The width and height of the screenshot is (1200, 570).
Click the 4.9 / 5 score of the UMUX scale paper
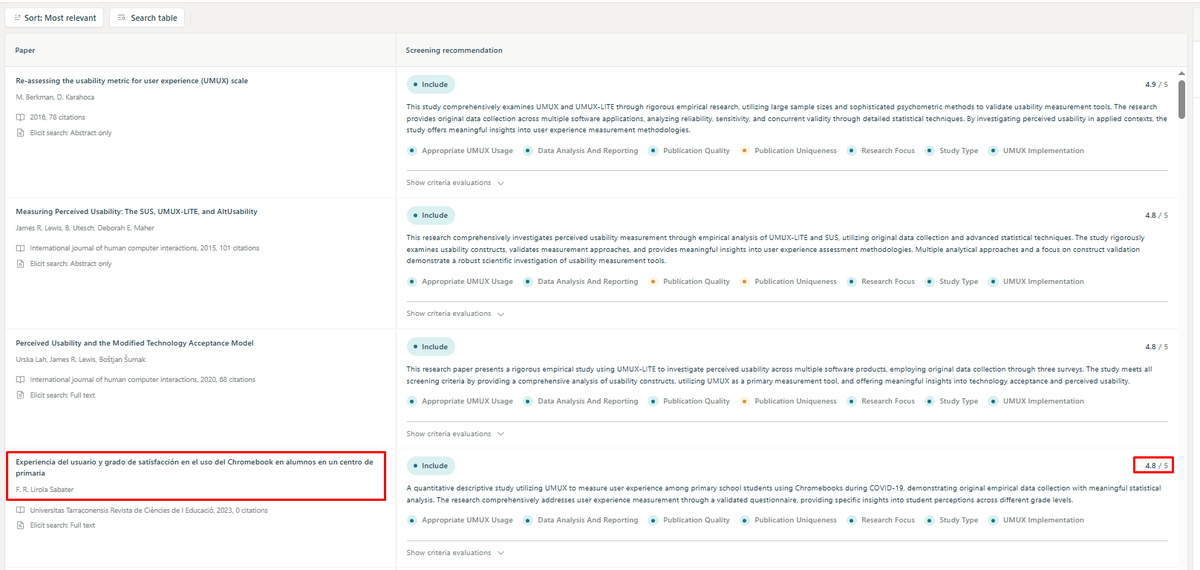tap(1156, 84)
